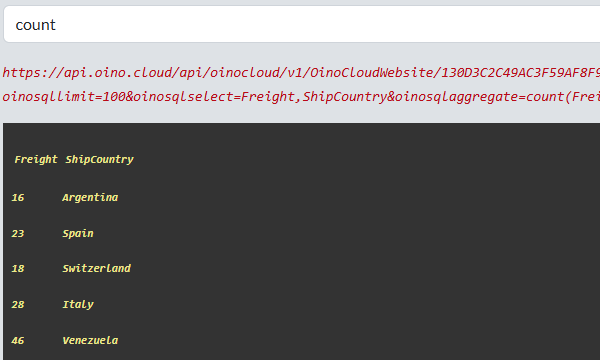The height and width of the screenshot is (360, 600).
Task: Select the Freight column header
Action: point(36,159)
